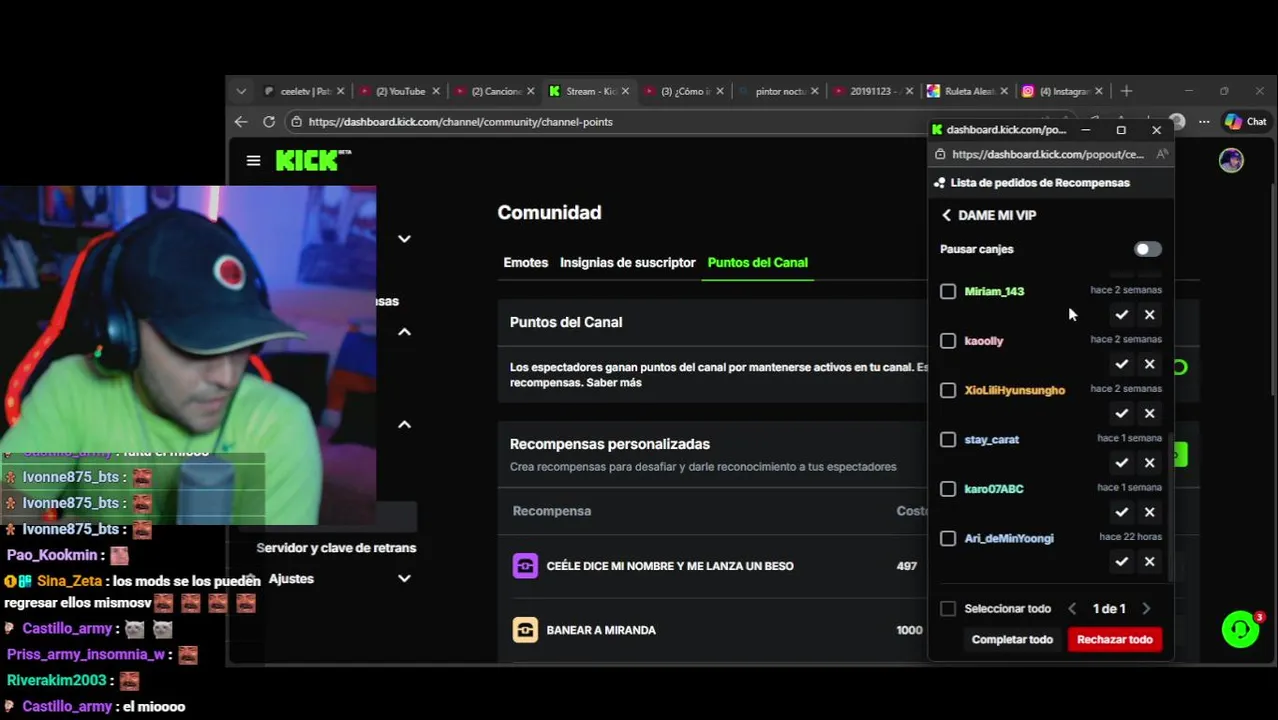The image size is (1278, 720).
Task: Close the Stream - Kick tab
Action: pyautogui.click(x=626, y=91)
